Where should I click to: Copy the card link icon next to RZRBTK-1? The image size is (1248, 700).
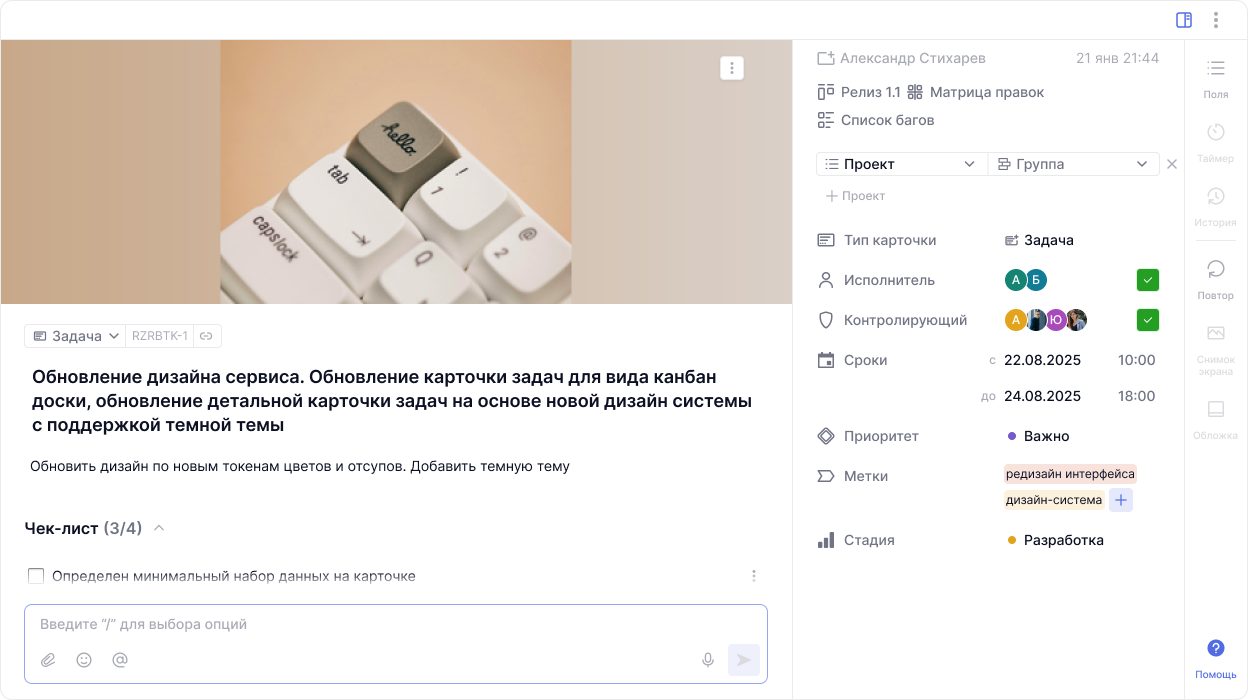(x=206, y=336)
